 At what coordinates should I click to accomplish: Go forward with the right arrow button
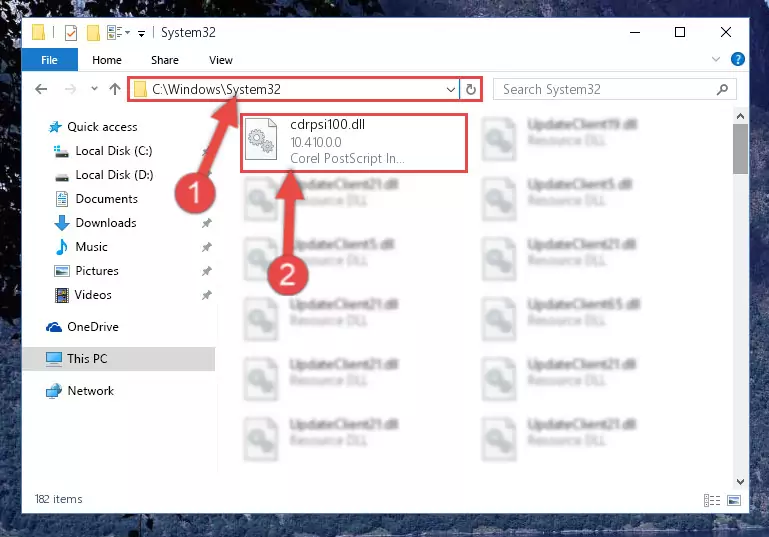[71, 89]
